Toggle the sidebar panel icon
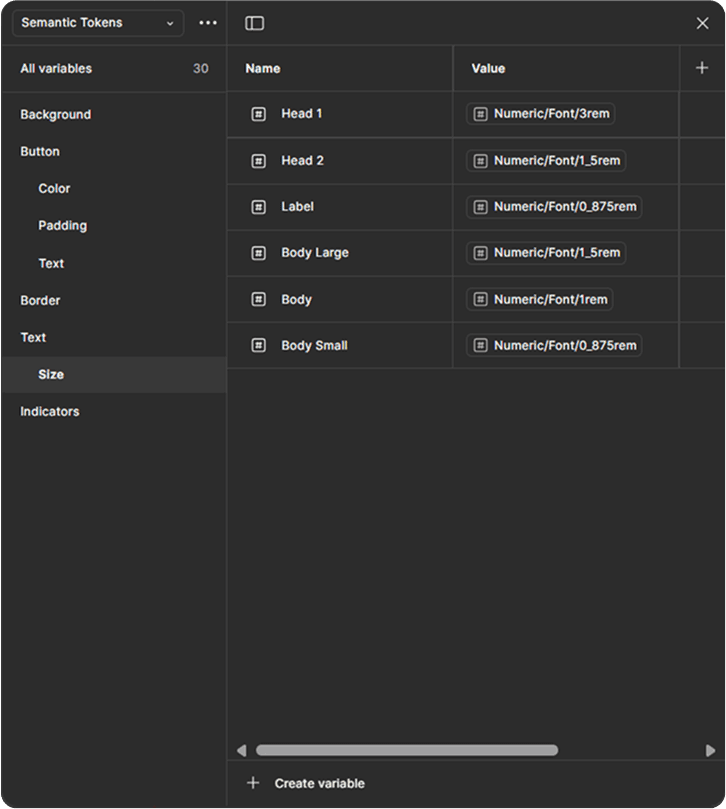726x809 pixels. click(x=254, y=23)
